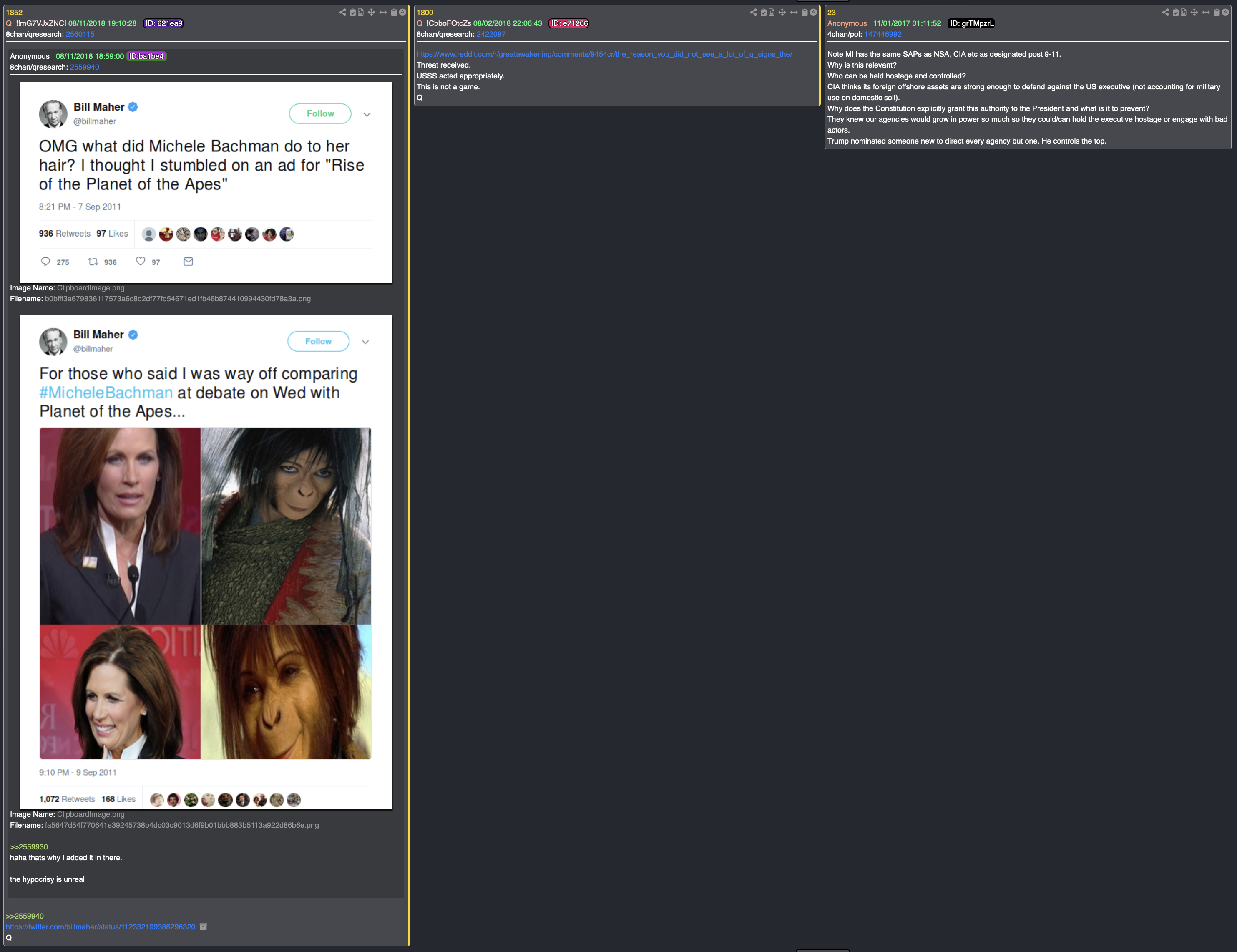The height and width of the screenshot is (952, 1237).
Task: Click the reply bubble icon showing 275
Action: click(46, 261)
